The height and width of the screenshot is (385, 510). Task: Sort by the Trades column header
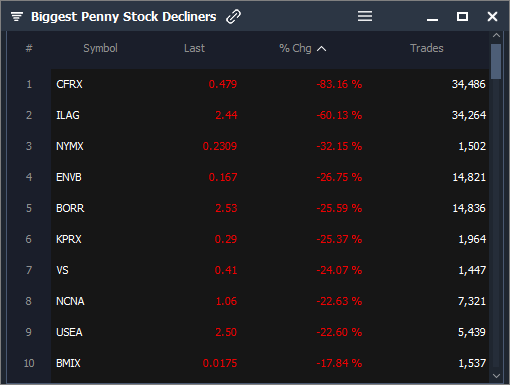pos(427,48)
